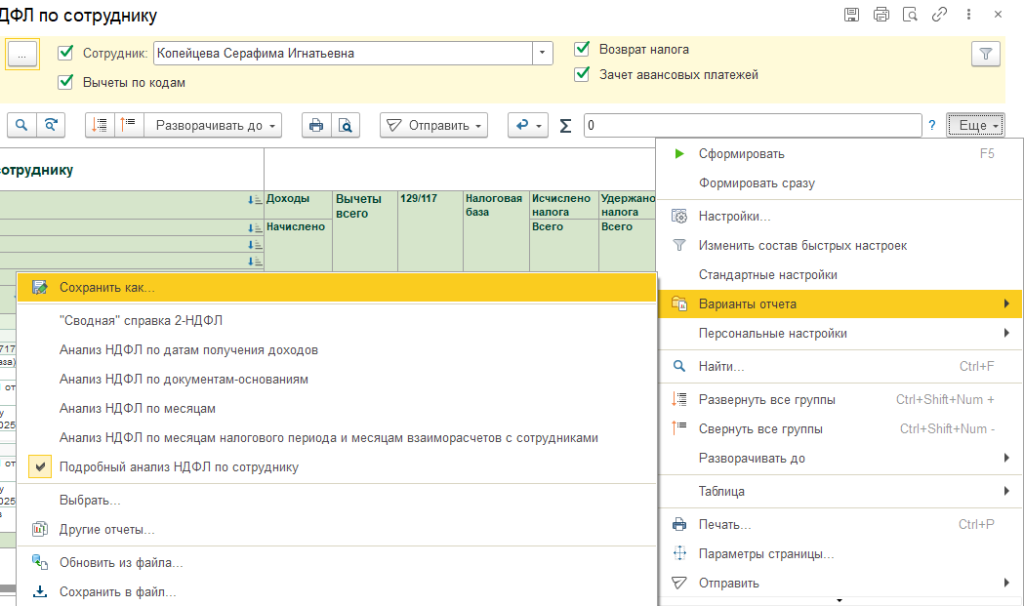
Task: Click the print preview icon in report toolbar
Action: click(x=345, y=125)
